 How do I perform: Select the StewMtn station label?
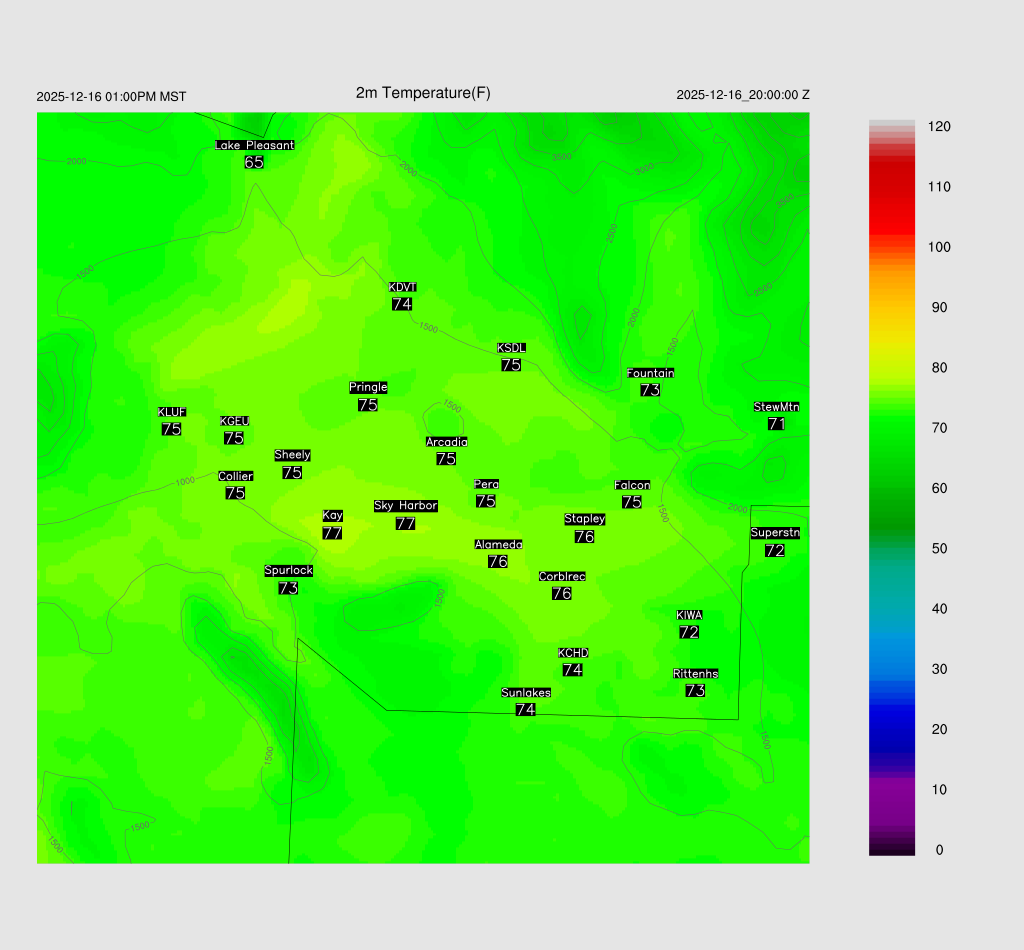click(776, 407)
